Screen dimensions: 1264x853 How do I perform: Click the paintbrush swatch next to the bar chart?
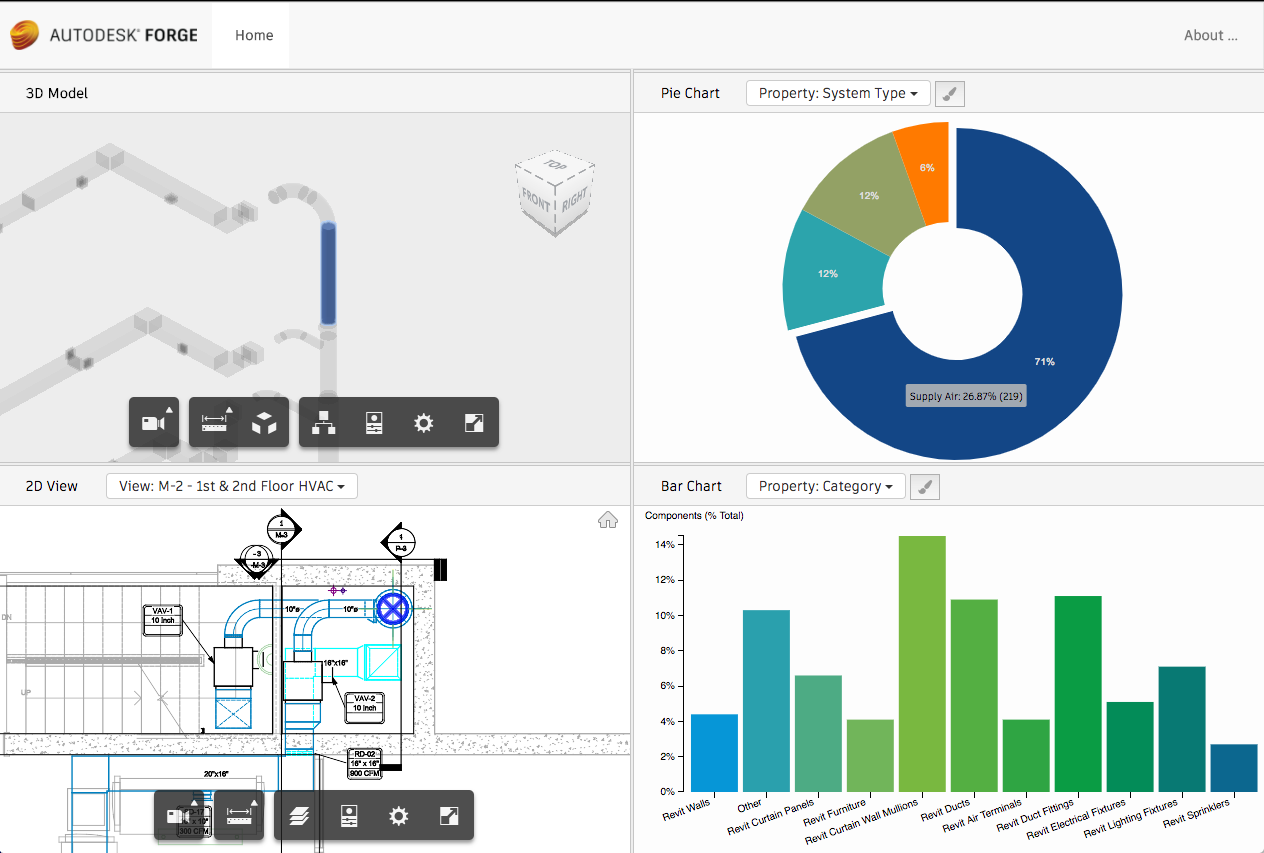(x=924, y=486)
